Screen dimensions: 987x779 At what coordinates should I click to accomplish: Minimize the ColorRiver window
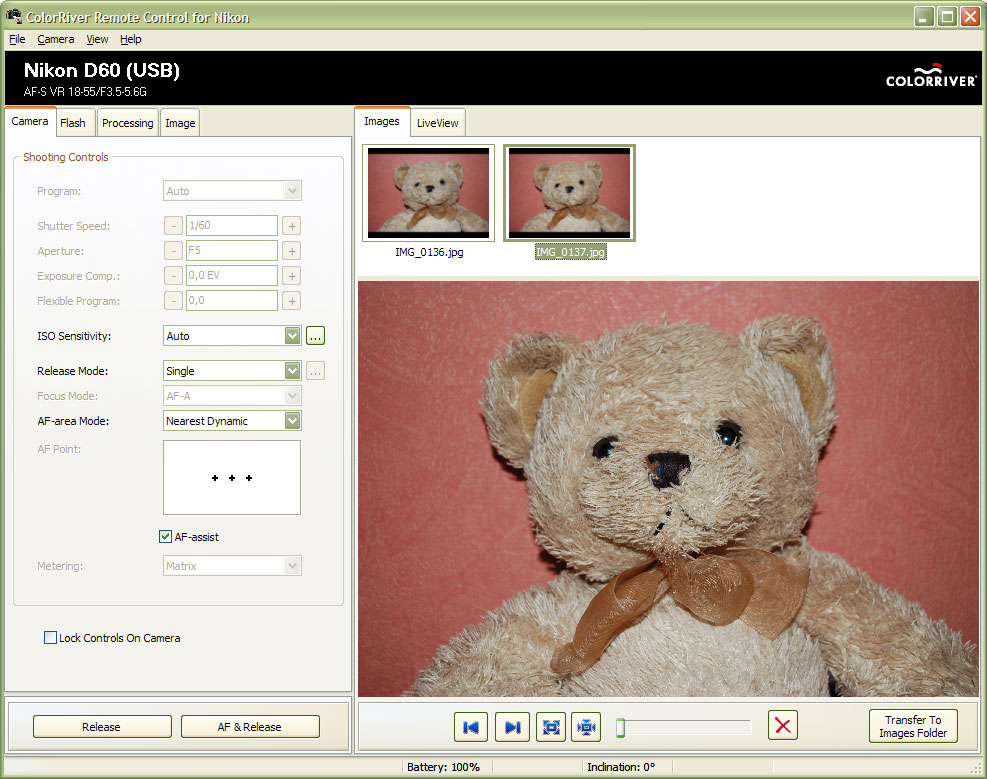pos(923,16)
